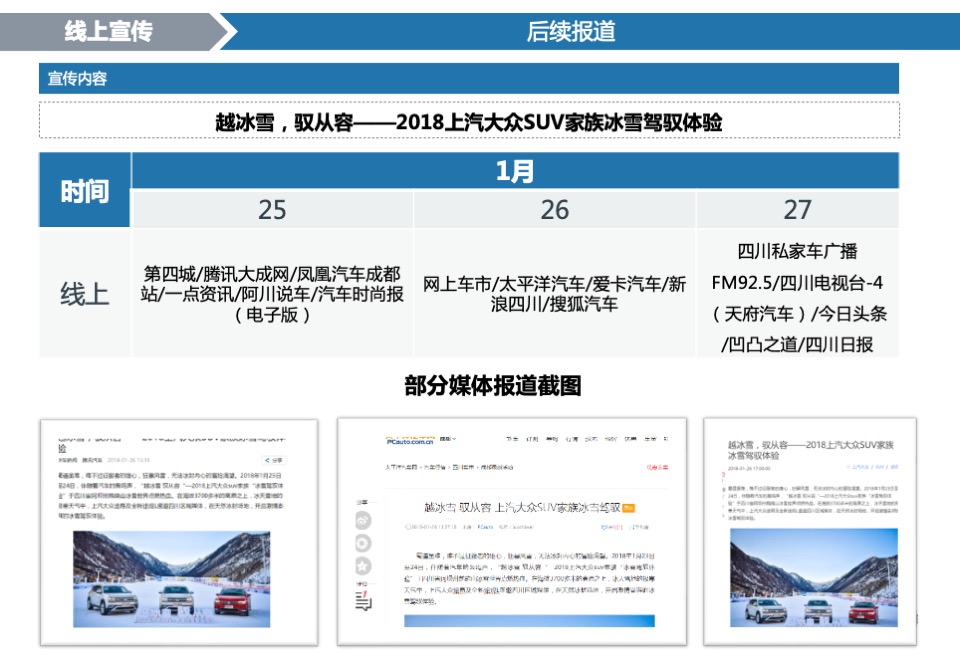Click the 分享 share button on the Tencent article
Viewport: 960px width, 665px height.
[x=275, y=460]
